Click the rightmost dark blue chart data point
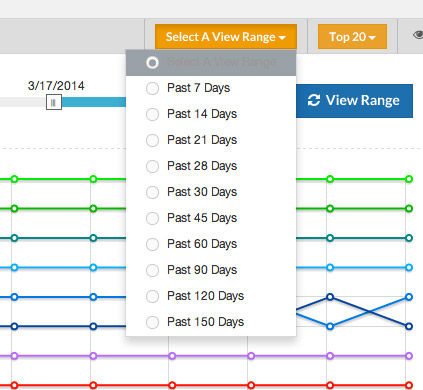 409,326
